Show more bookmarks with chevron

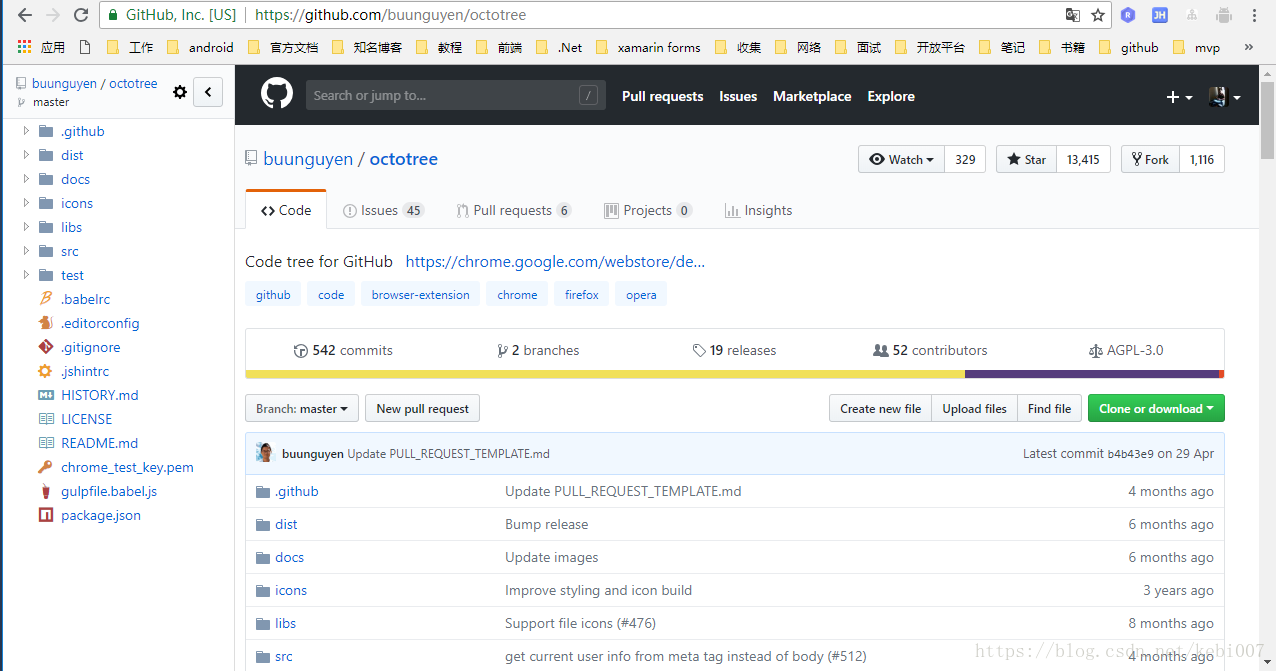[1248, 47]
